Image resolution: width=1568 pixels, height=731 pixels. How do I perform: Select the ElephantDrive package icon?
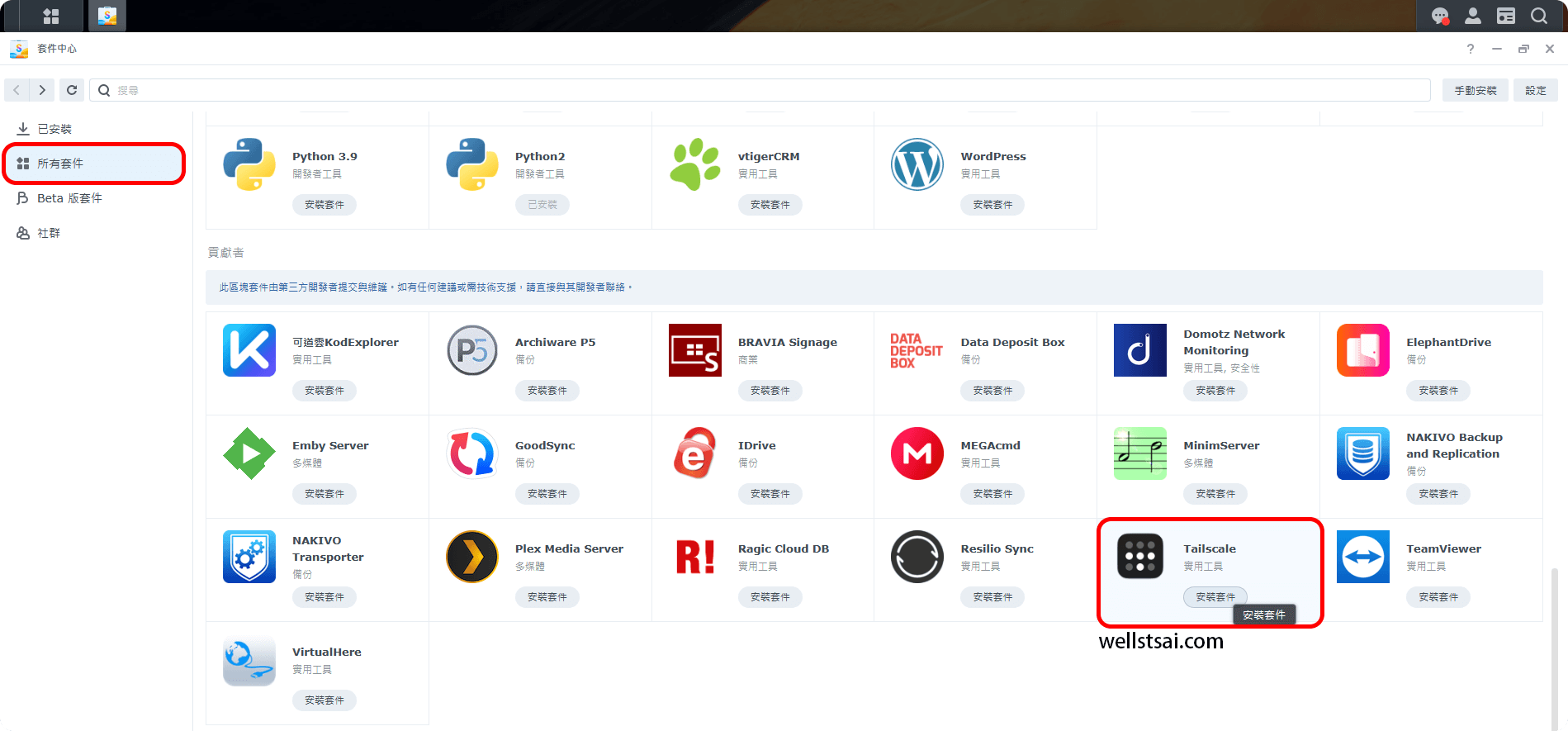click(1363, 350)
